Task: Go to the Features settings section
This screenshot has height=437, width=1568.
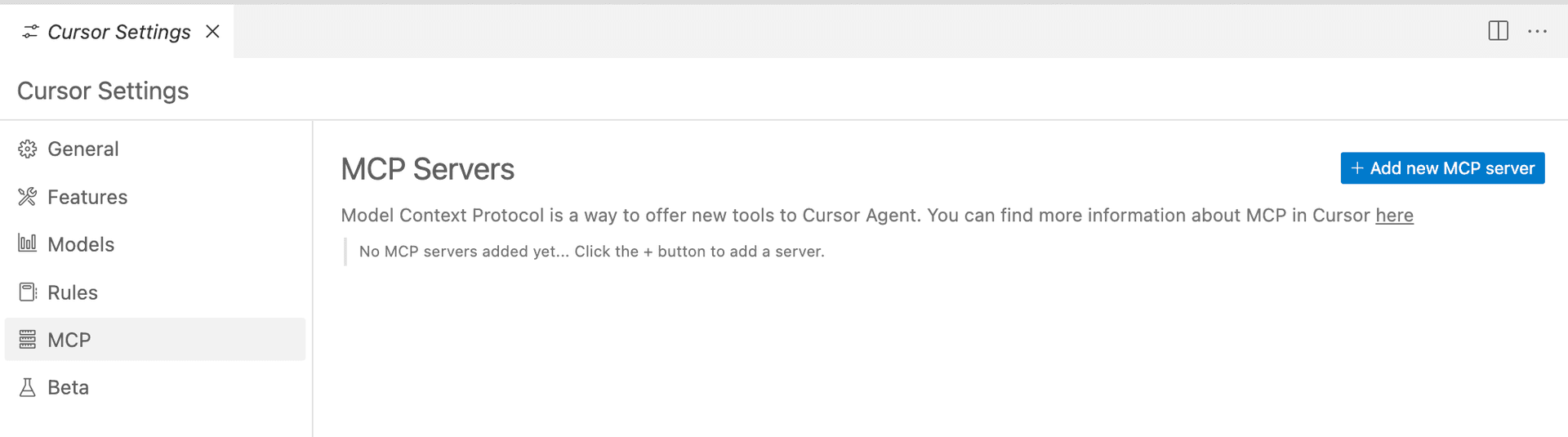Action: point(87,197)
